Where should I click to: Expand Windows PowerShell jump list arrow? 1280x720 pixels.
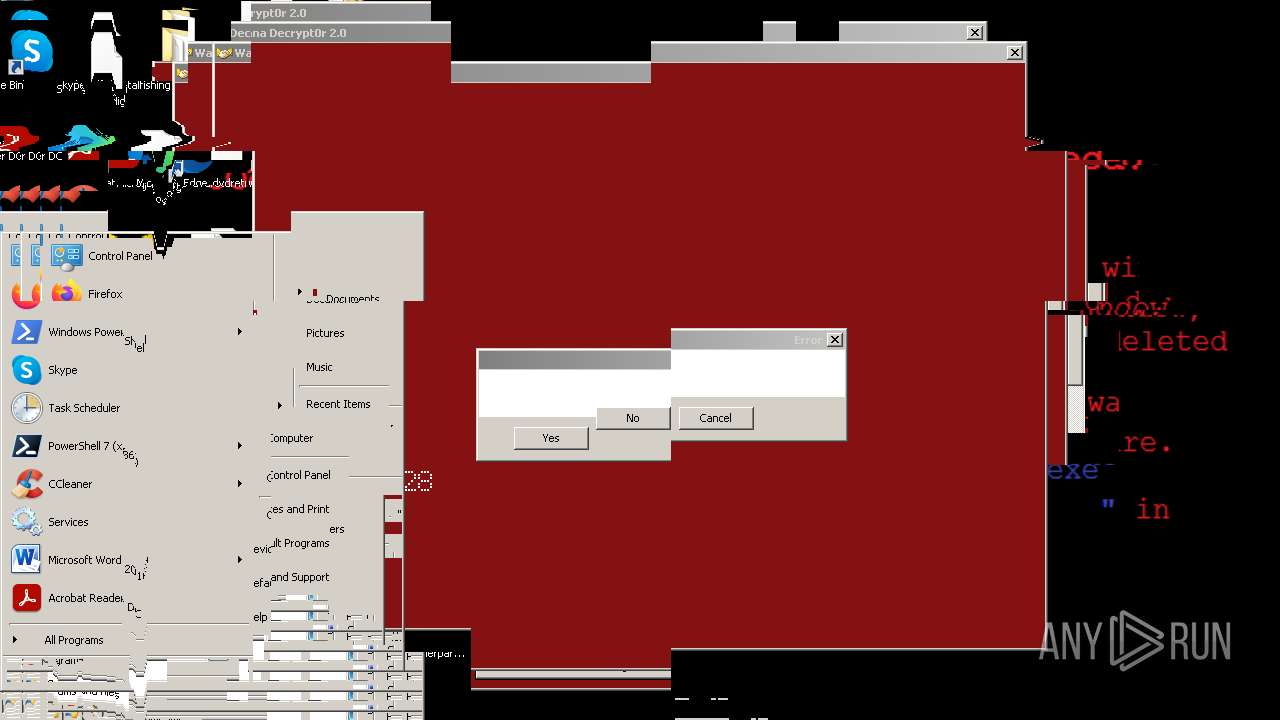239,332
